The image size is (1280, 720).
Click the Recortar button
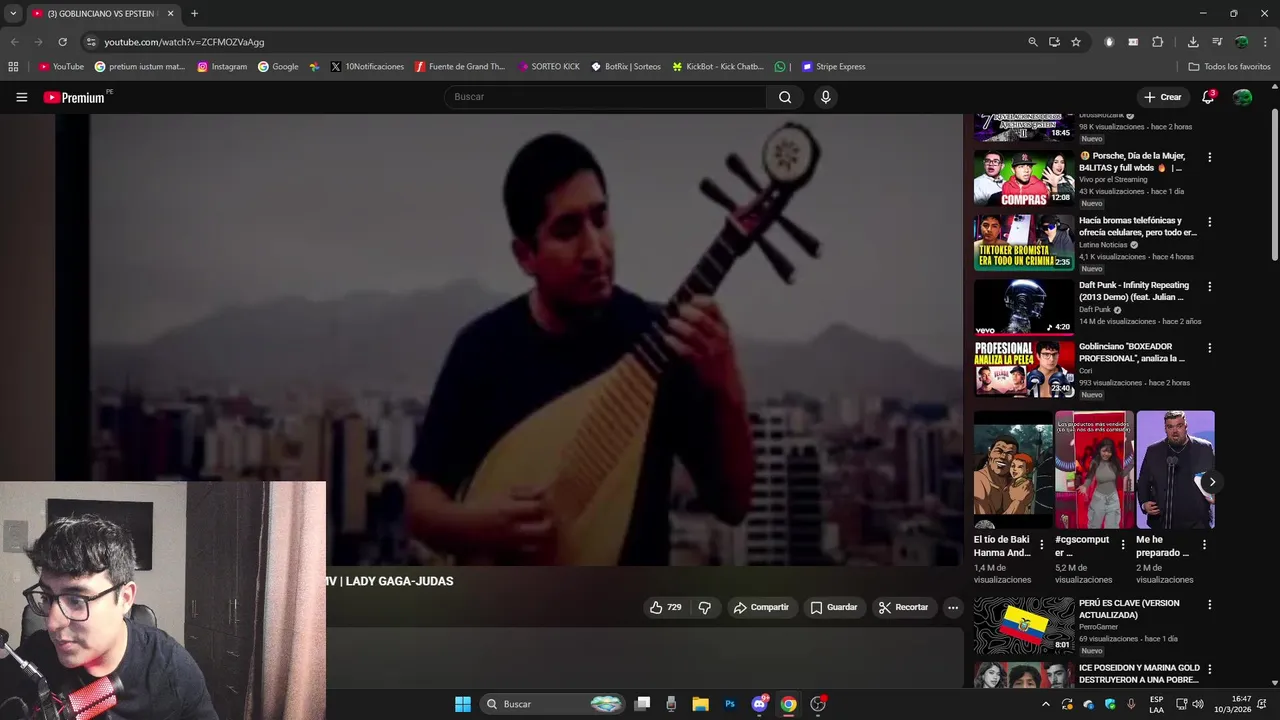[904, 607]
